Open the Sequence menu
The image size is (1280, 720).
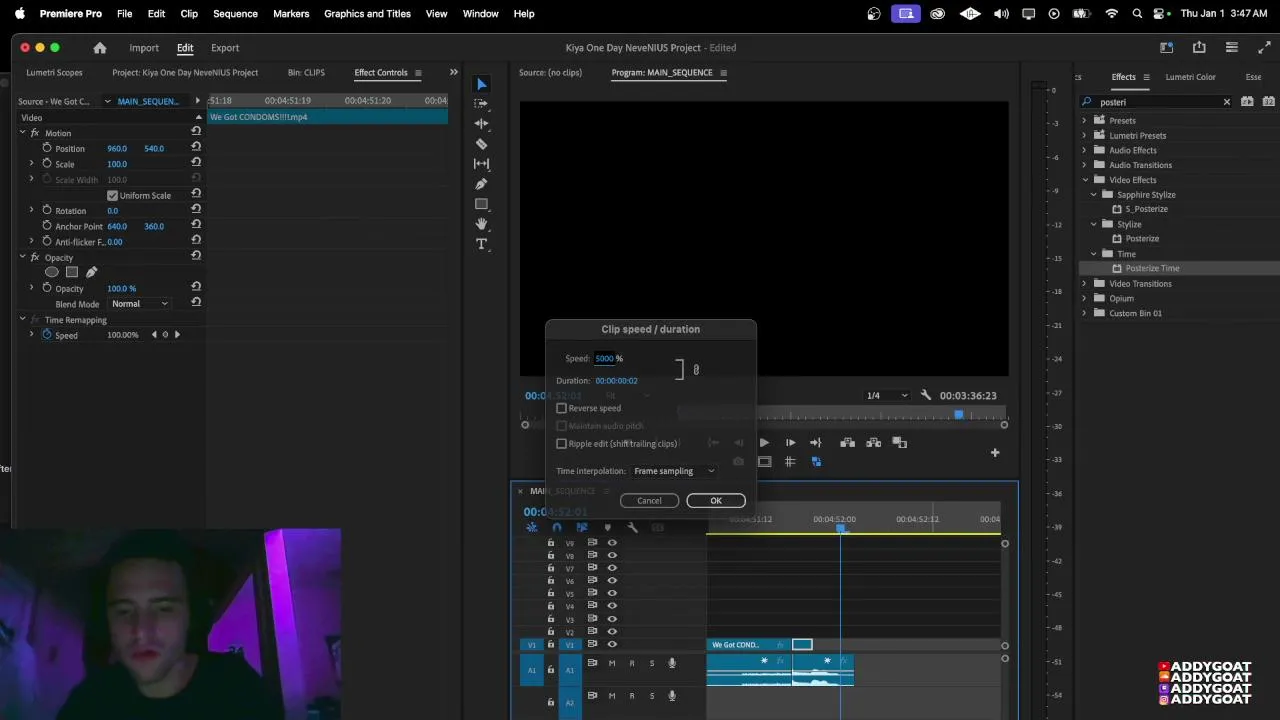point(236,14)
